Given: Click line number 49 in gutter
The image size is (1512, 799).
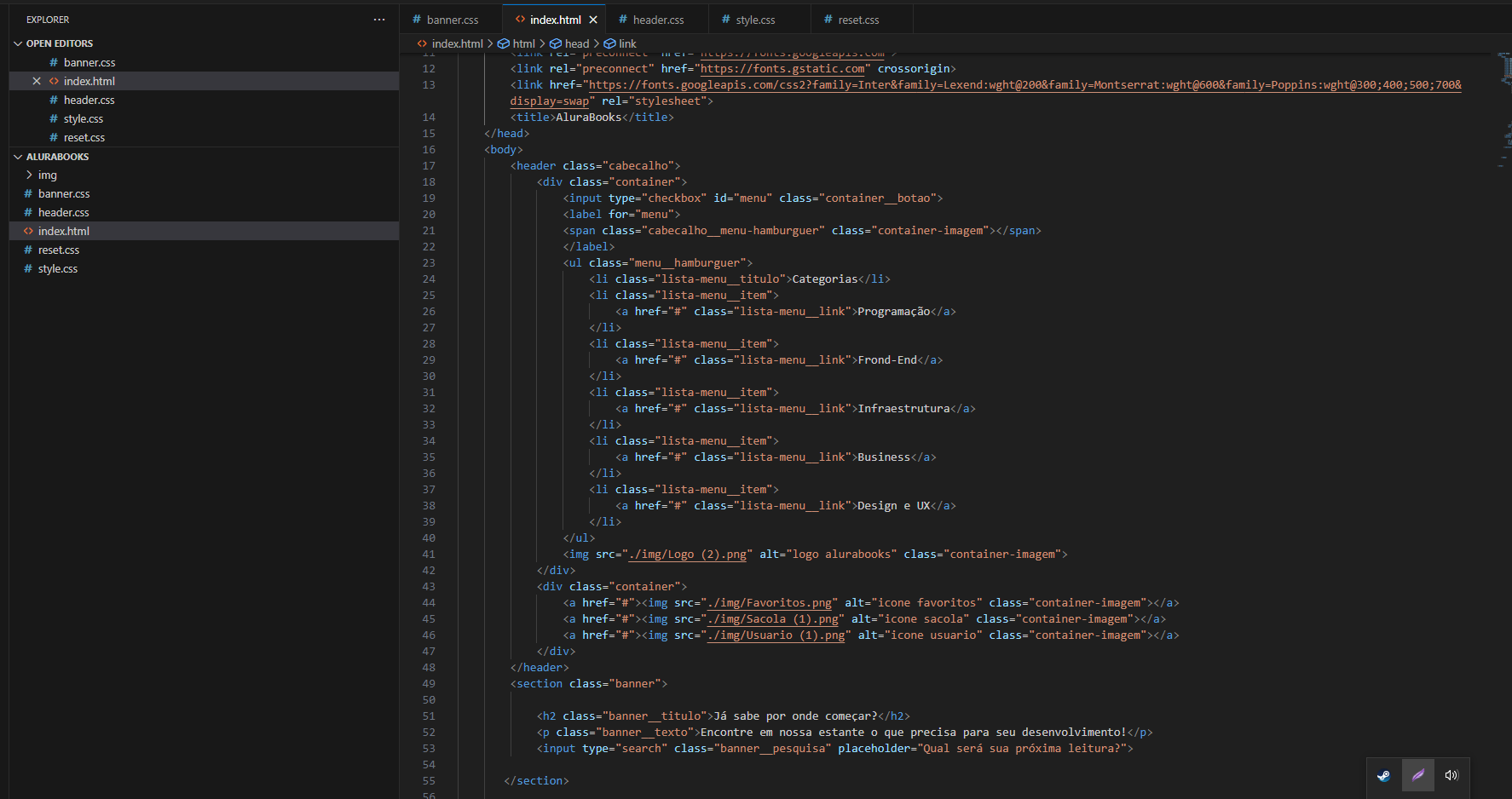Looking at the screenshot, I should coord(429,683).
